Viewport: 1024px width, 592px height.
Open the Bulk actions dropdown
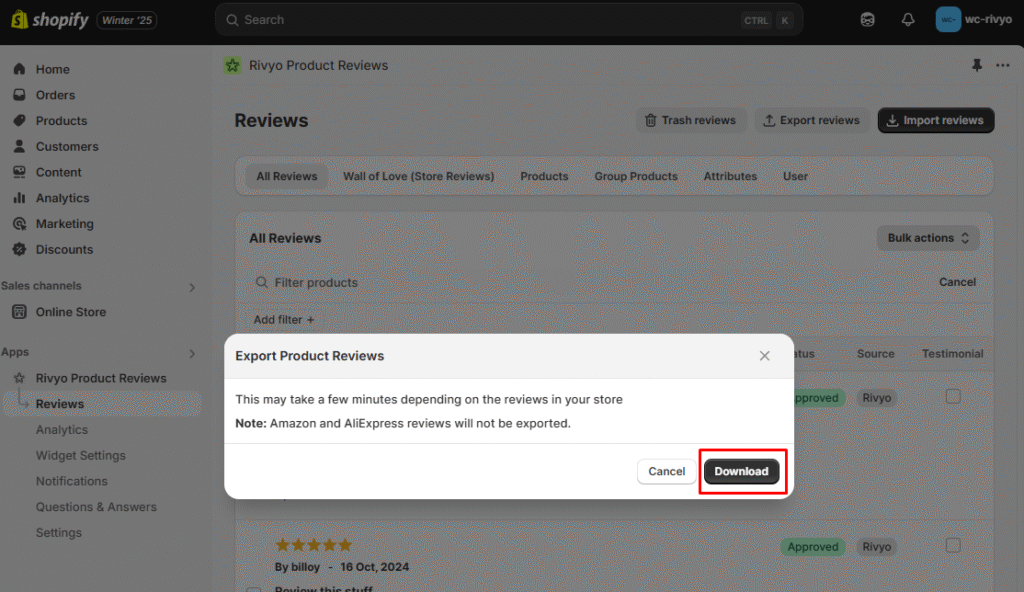click(928, 238)
